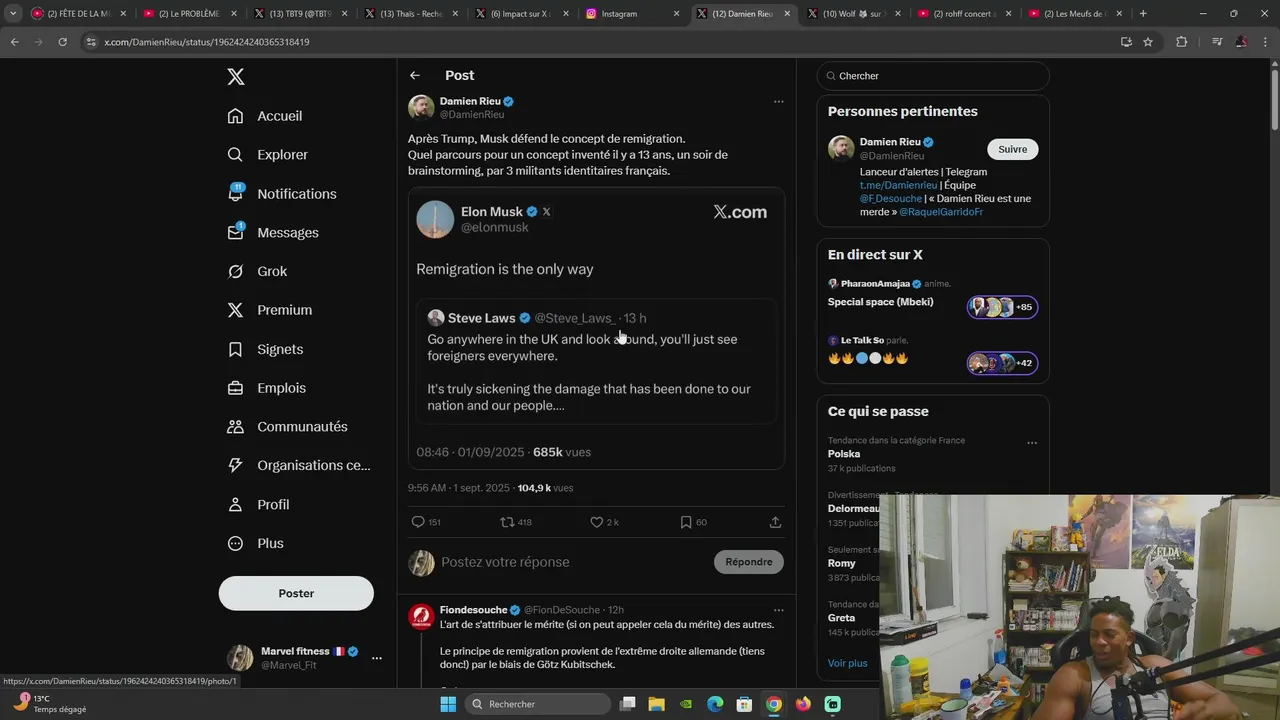Image resolution: width=1280 pixels, height=720 pixels.
Task: Click browser back button
Action: click(x=14, y=42)
